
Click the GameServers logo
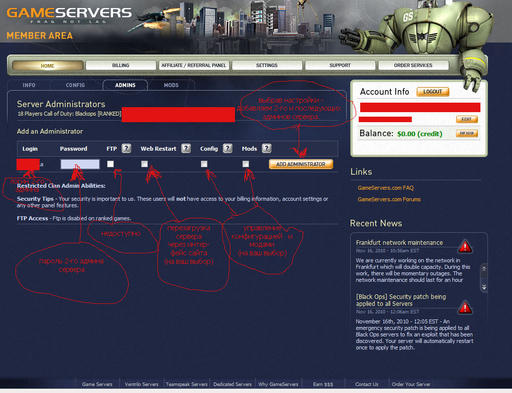[x=69, y=15]
